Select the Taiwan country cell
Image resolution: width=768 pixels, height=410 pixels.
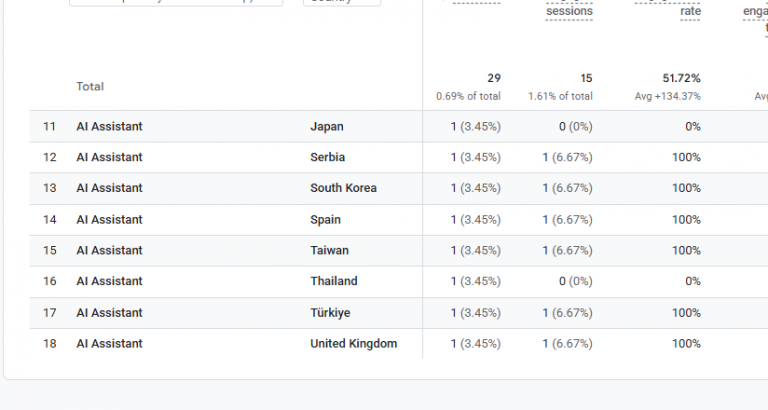click(x=329, y=251)
